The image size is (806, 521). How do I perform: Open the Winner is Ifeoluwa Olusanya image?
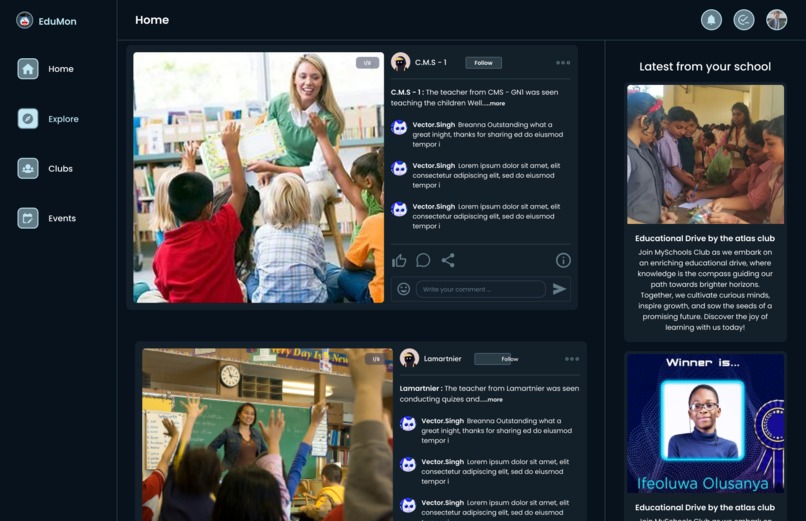pos(705,423)
